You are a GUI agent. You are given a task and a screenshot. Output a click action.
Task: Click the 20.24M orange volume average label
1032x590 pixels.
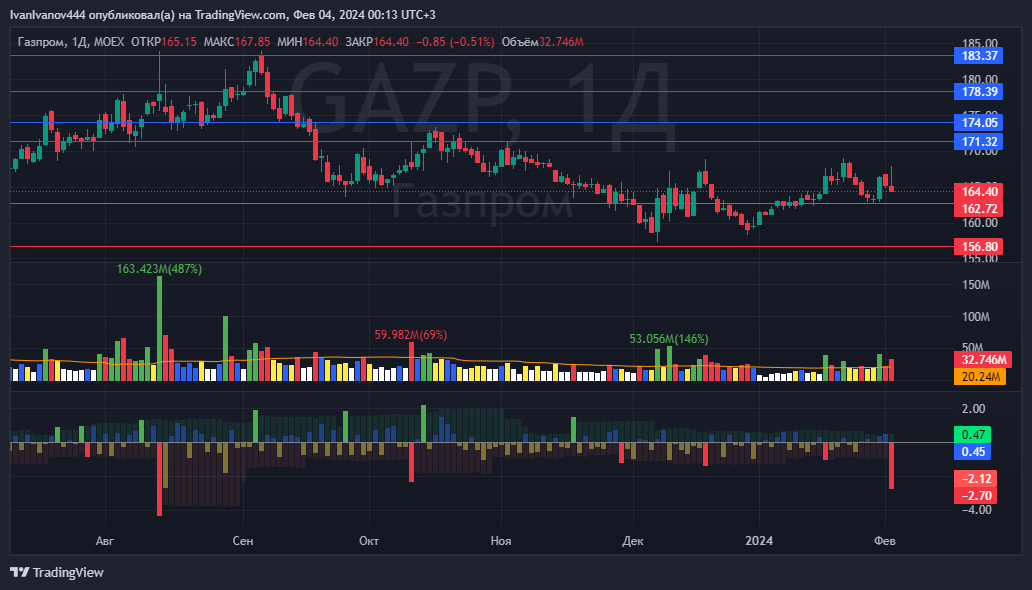[x=979, y=377]
